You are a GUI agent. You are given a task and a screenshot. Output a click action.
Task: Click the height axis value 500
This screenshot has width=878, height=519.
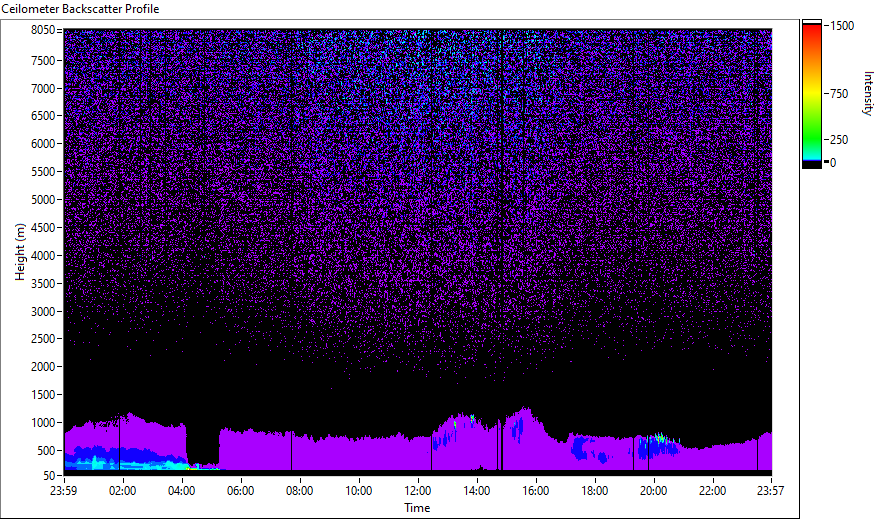46,451
